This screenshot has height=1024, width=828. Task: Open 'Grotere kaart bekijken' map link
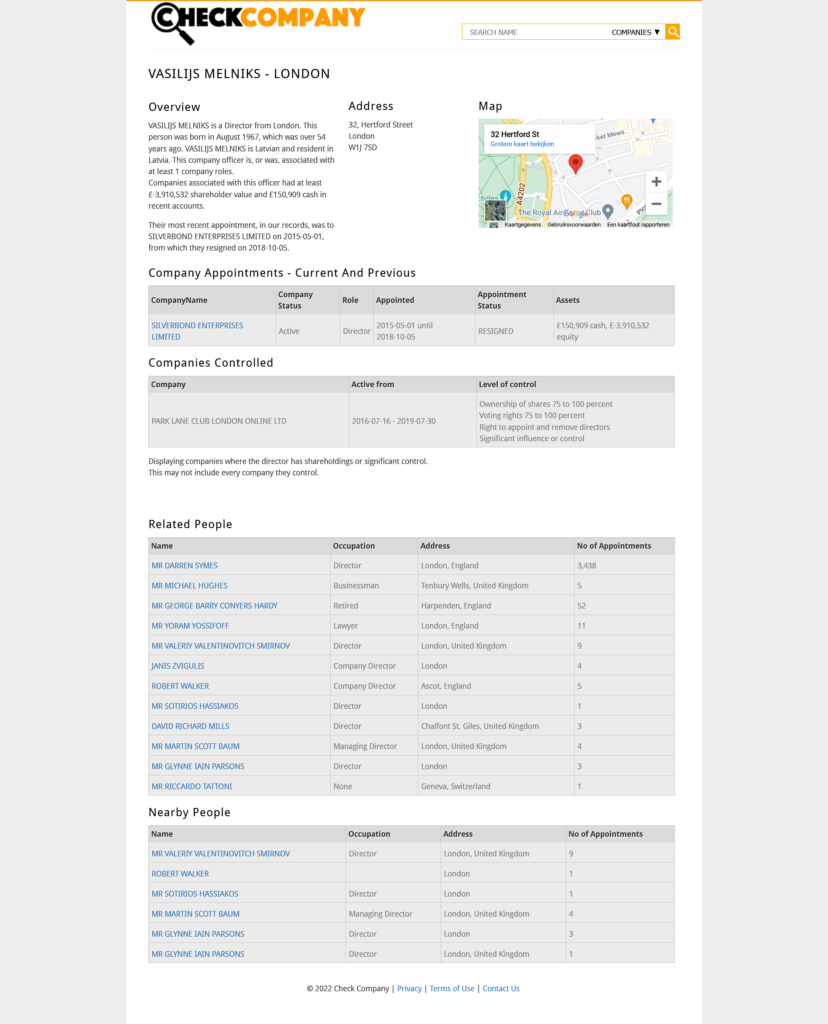522,144
